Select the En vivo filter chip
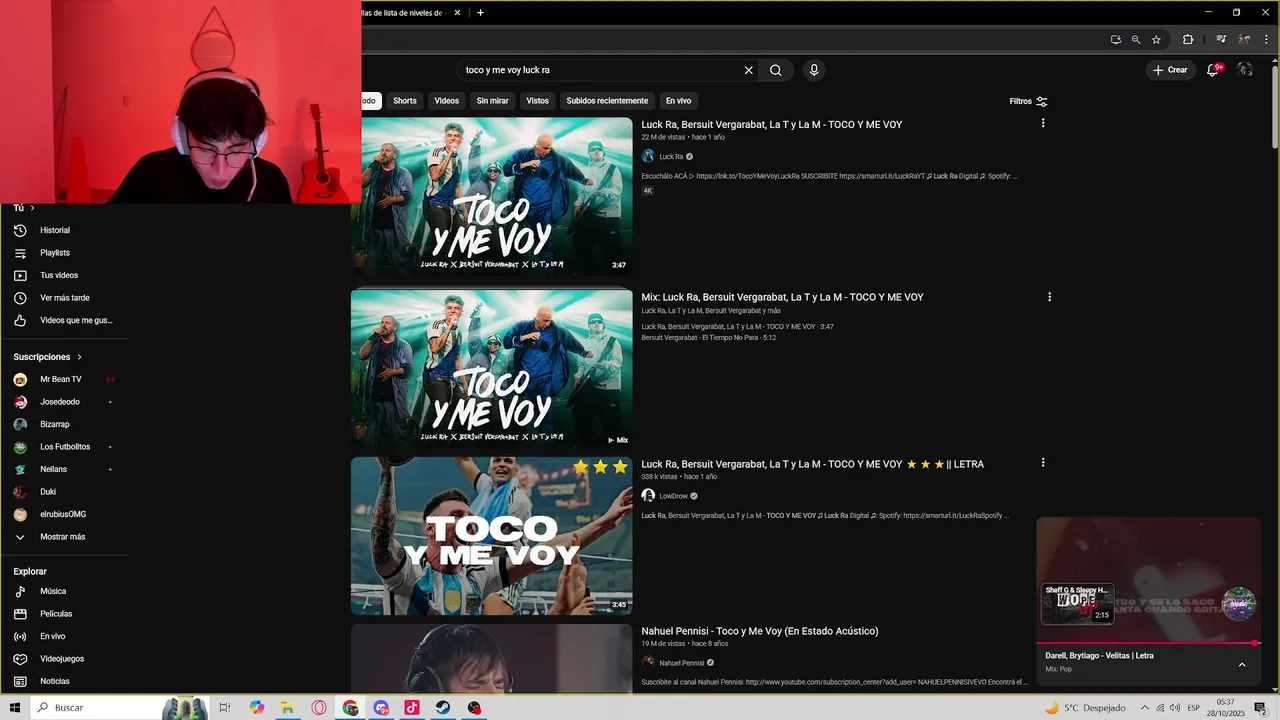 coord(678,101)
